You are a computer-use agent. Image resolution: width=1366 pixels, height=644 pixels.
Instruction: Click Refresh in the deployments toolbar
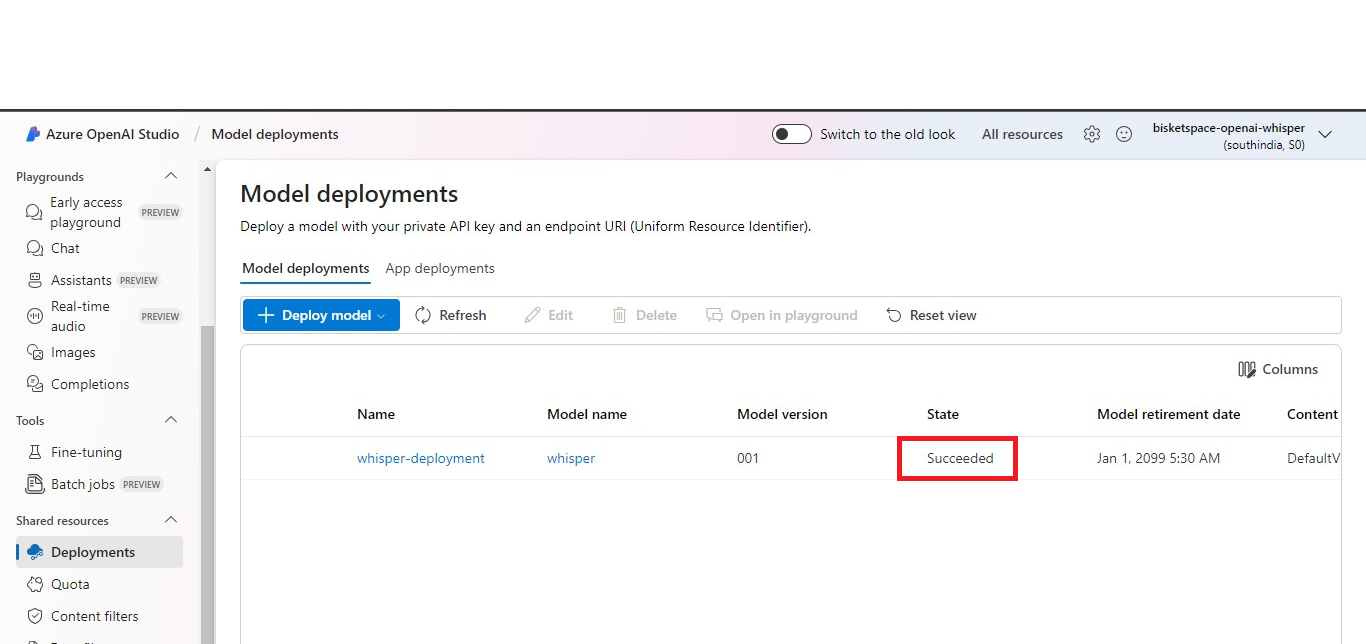pos(451,315)
